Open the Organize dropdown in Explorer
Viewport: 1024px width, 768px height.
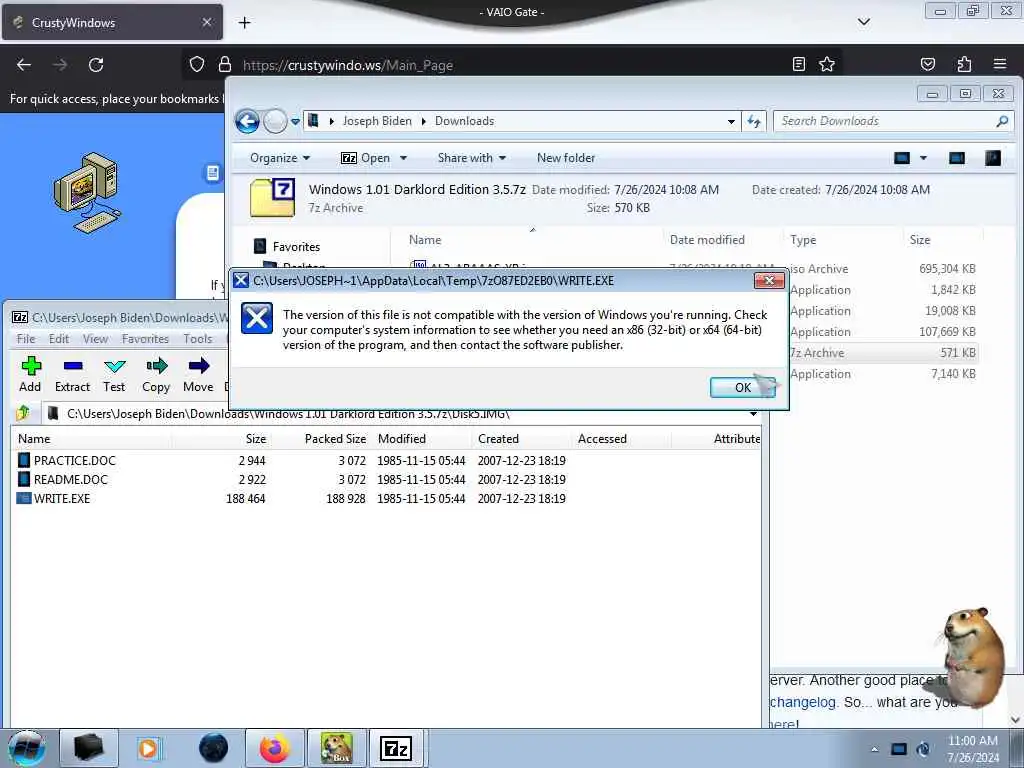[280, 158]
